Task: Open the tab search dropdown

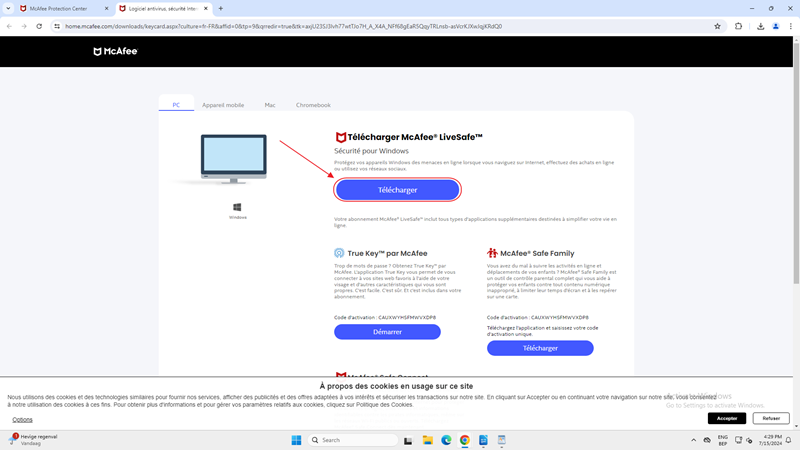Action: [8, 8]
